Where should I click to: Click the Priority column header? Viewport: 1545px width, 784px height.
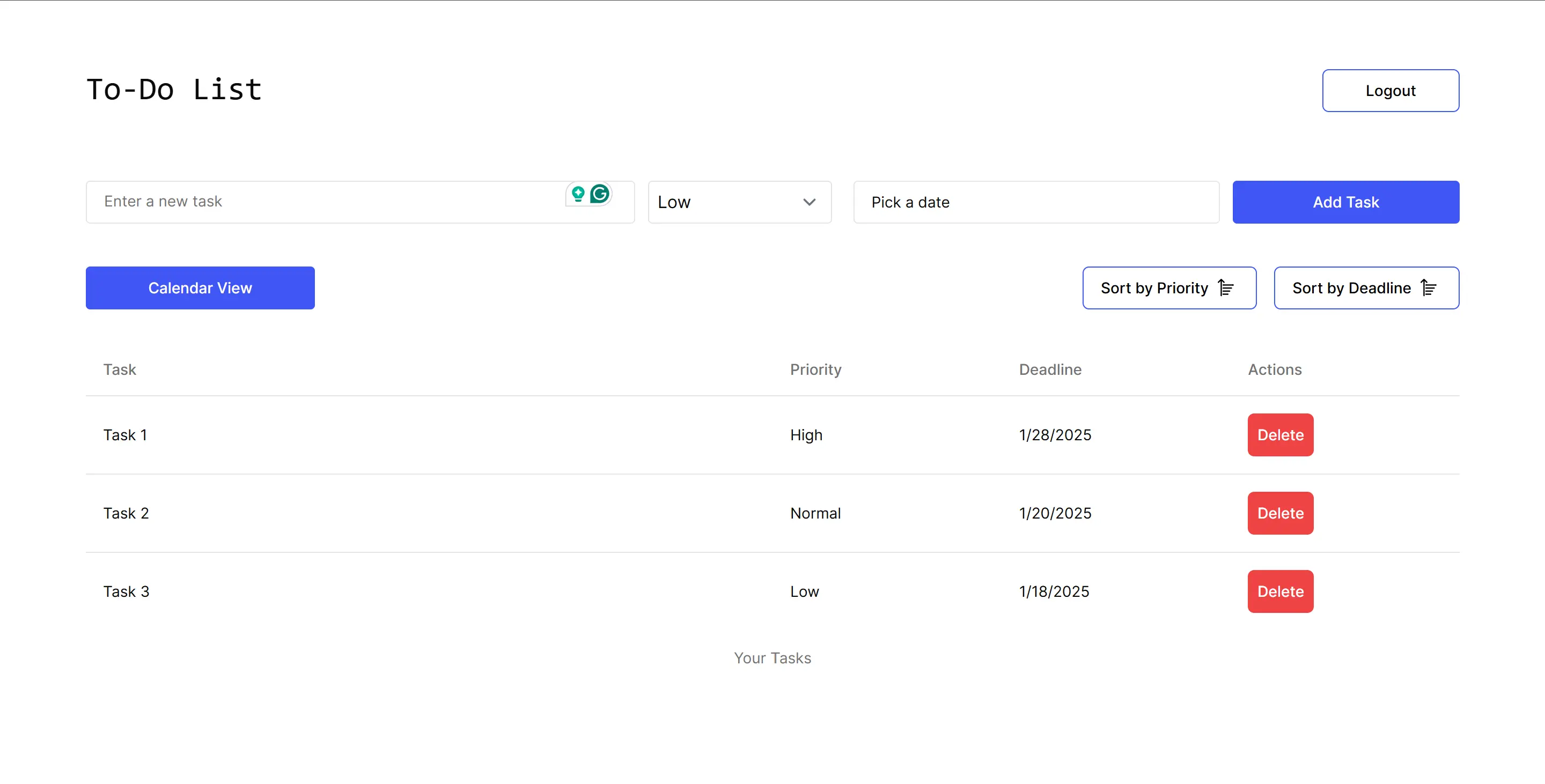pyautogui.click(x=815, y=369)
